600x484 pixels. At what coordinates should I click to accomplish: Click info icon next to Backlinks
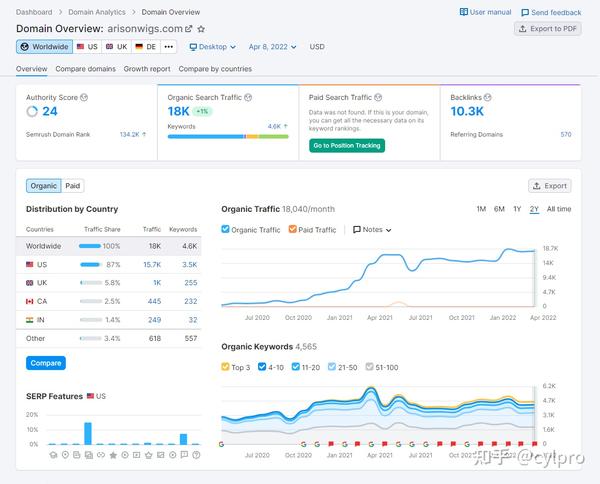tap(488, 97)
